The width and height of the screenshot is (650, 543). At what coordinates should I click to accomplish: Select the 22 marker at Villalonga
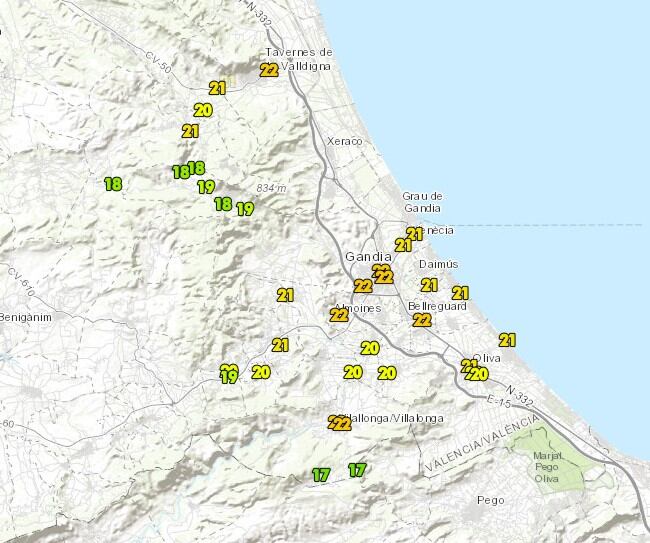(340, 423)
